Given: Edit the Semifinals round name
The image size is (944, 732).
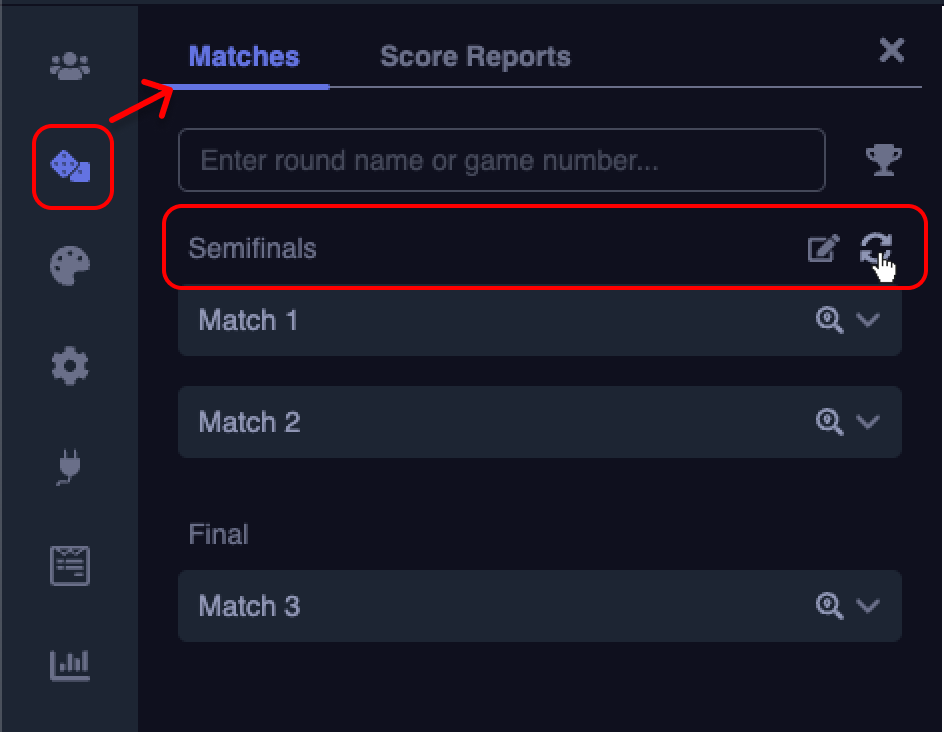Looking at the screenshot, I should (x=823, y=249).
